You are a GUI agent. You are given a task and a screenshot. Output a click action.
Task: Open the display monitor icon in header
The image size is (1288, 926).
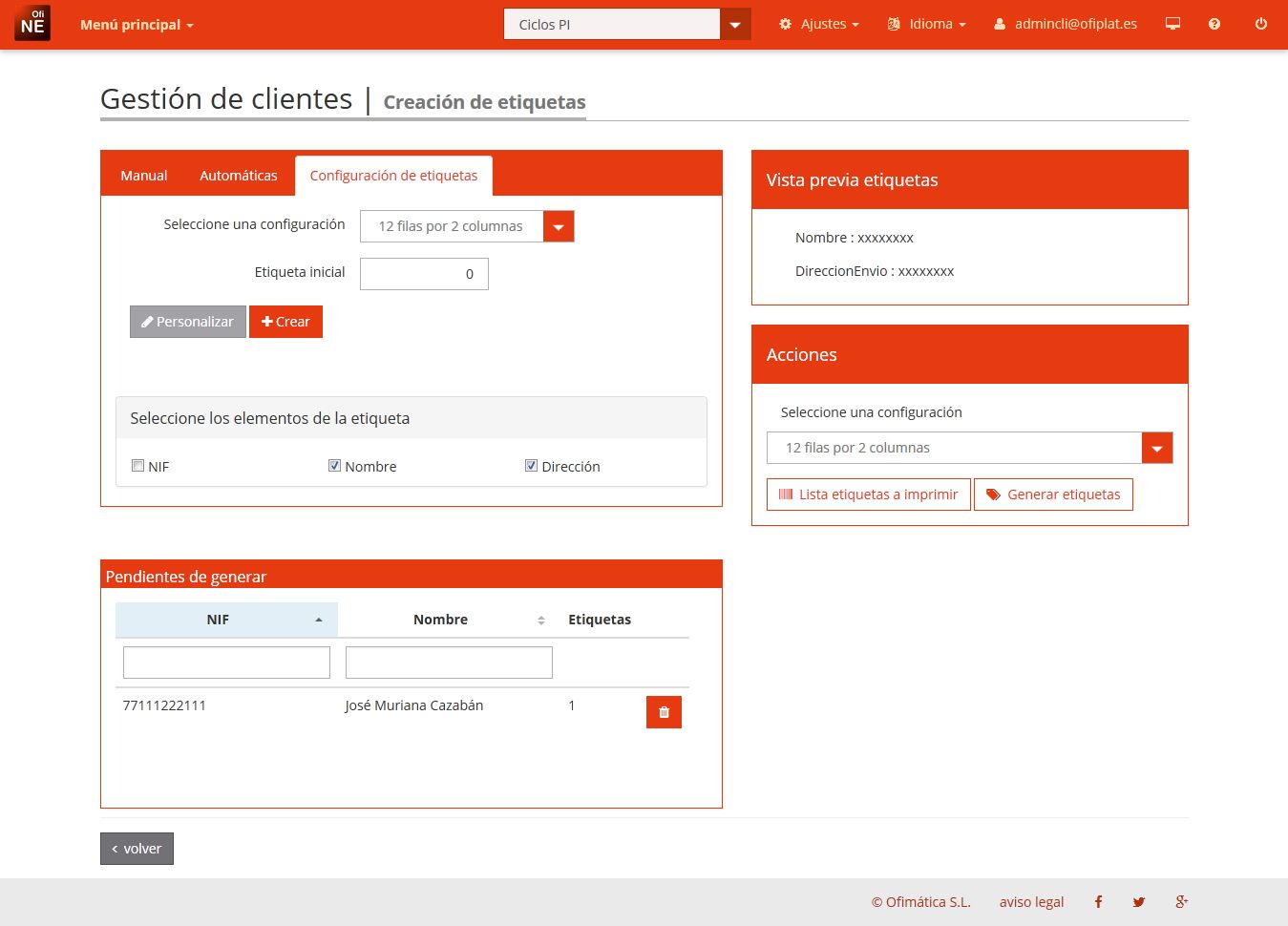(1172, 24)
